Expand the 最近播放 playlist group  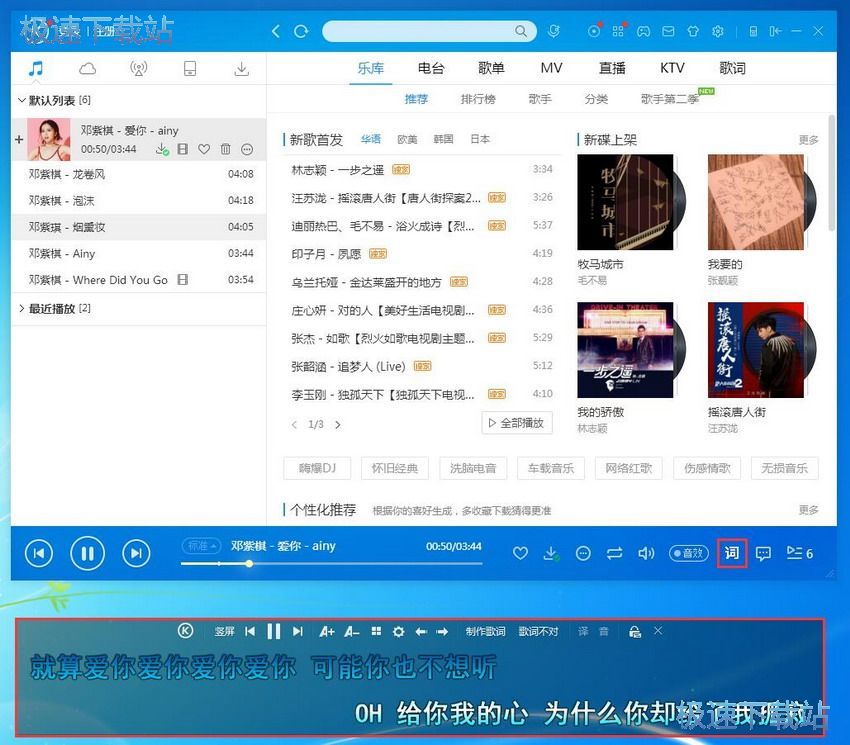(x=22, y=309)
